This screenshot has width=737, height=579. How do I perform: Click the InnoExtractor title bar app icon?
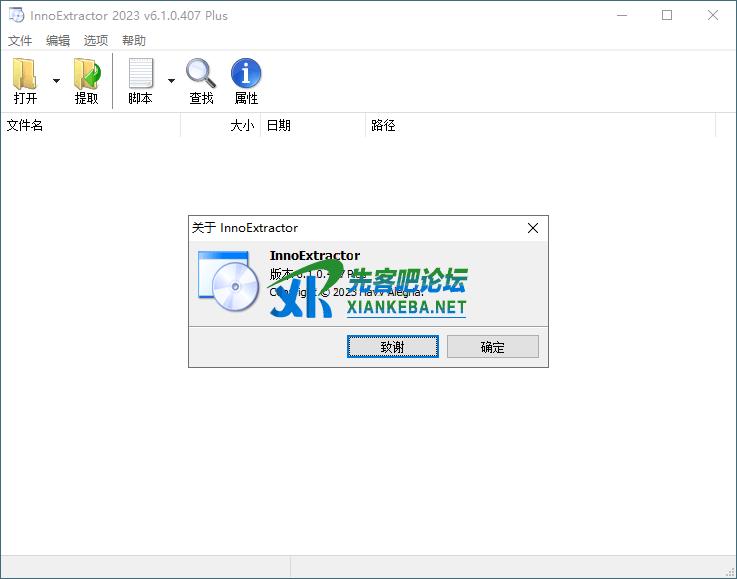tap(15, 15)
